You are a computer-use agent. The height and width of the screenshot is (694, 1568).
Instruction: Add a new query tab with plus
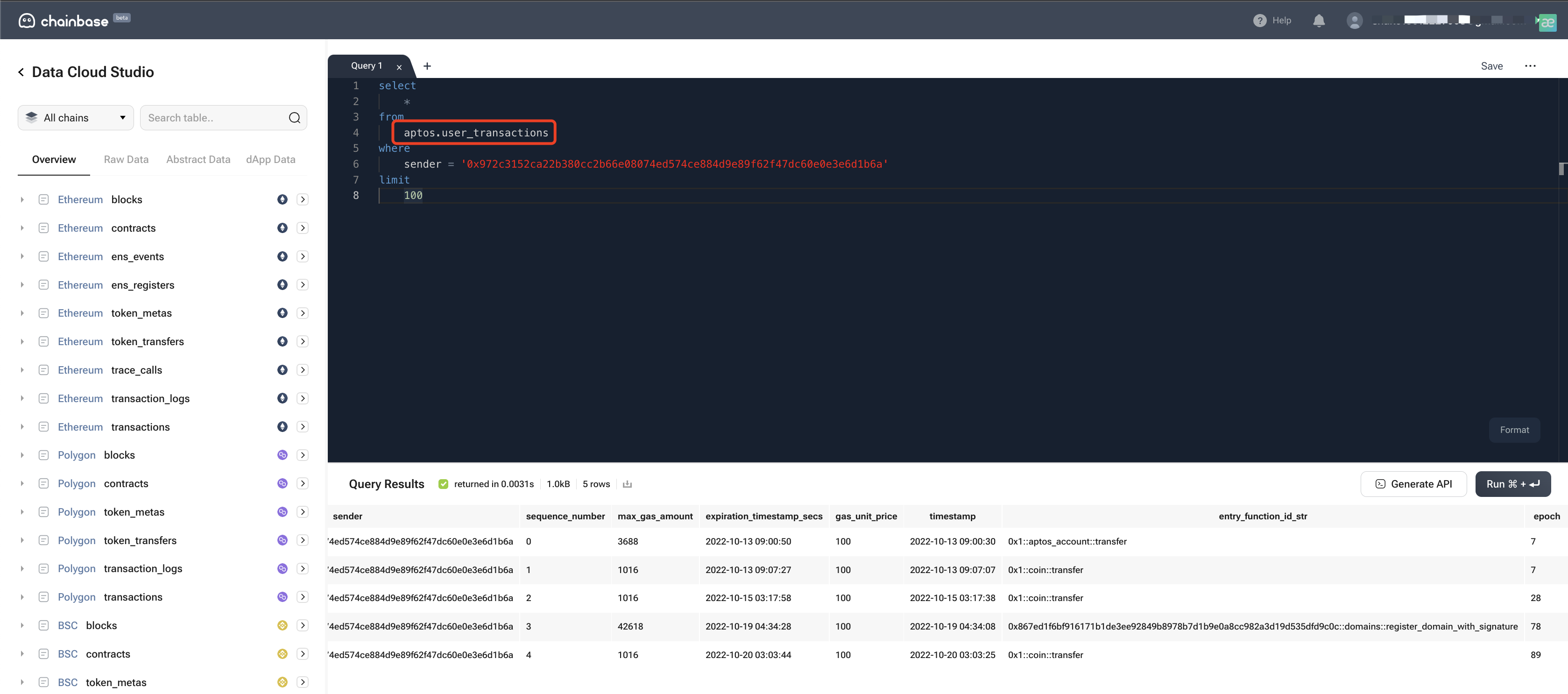427,66
